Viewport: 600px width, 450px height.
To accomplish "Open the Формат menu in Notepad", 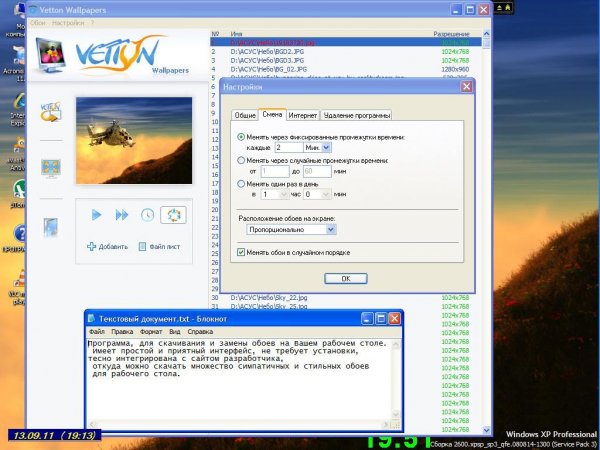I will pyautogui.click(x=151, y=330).
